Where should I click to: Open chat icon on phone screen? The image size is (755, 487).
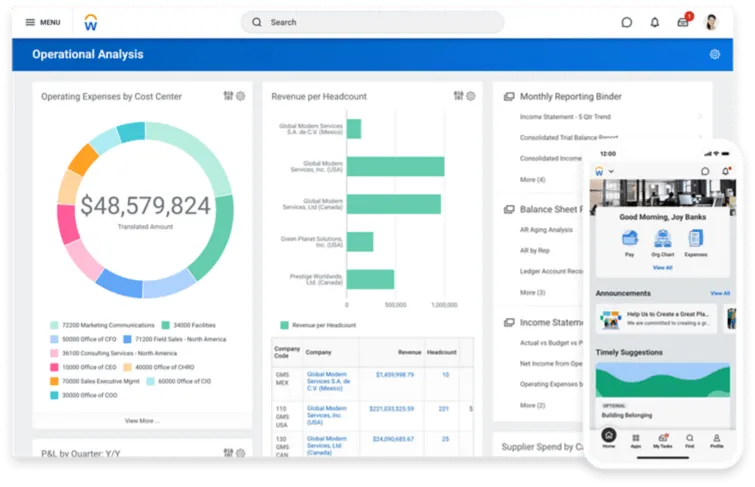click(705, 171)
